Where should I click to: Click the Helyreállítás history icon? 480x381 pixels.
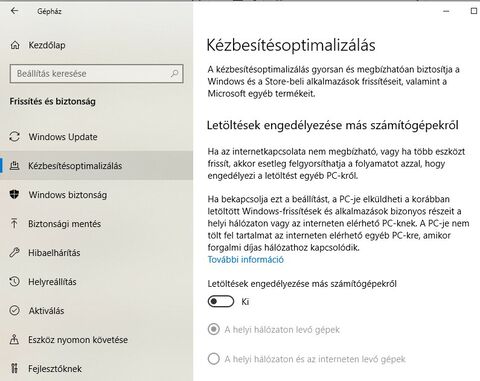click(14, 281)
